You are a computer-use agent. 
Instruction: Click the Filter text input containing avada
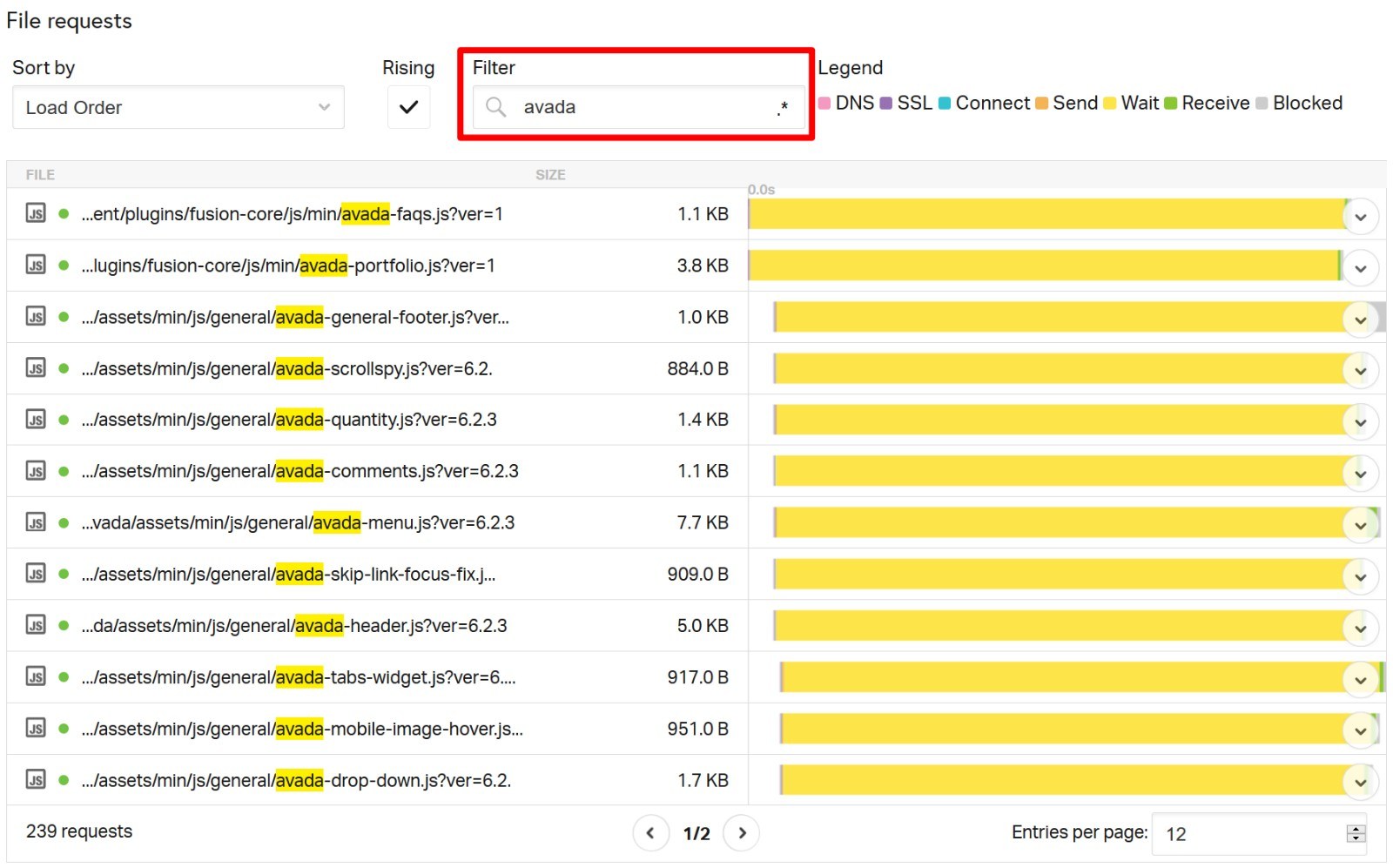639,107
